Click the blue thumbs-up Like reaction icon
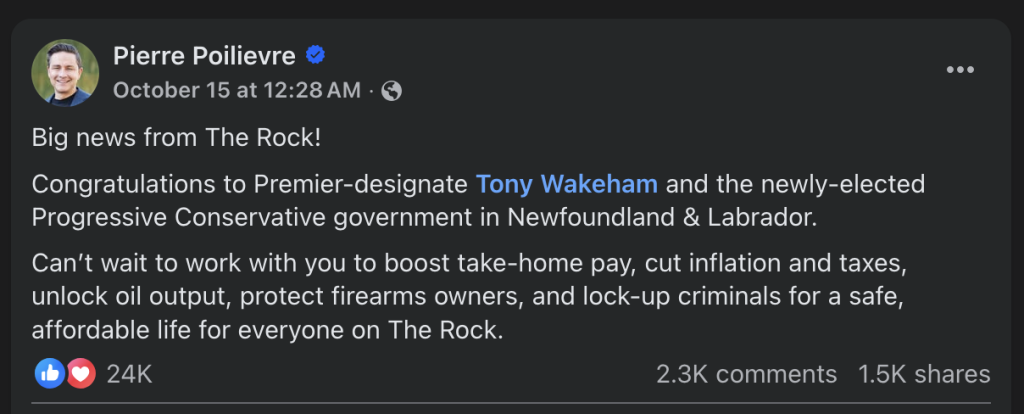This screenshot has width=1024, height=414. pyautogui.click(x=50, y=374)
